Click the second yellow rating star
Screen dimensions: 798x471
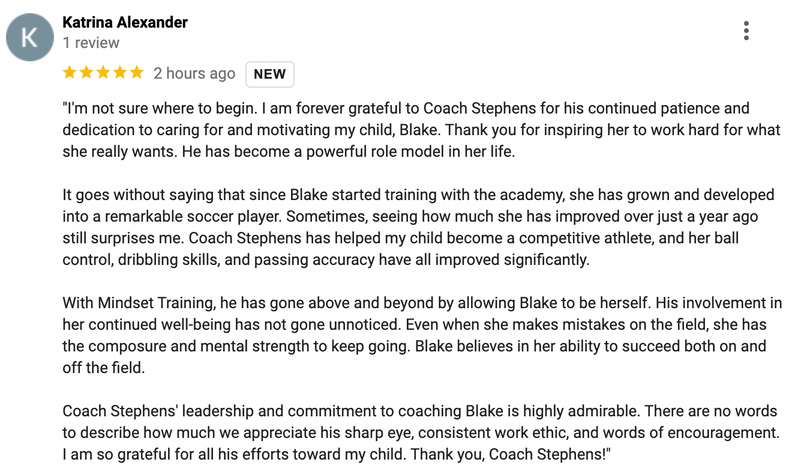(x=87, y=73)
